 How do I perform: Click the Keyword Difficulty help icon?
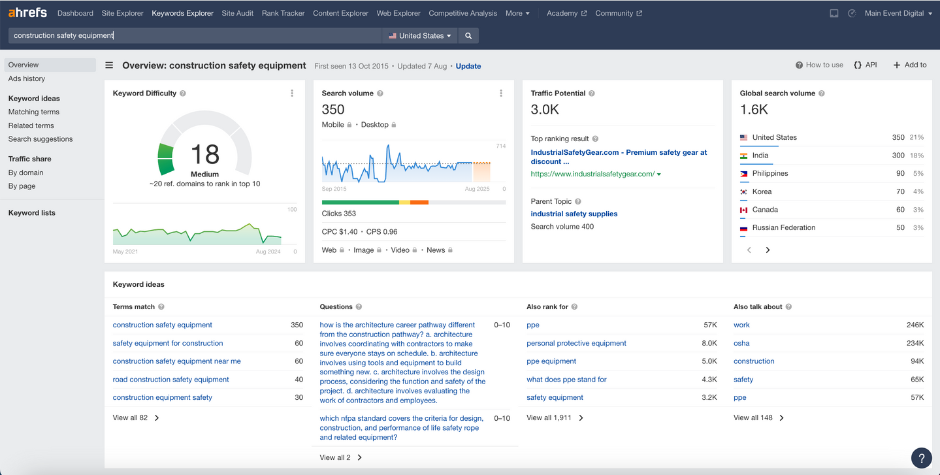pyautogui.click(x=183, y=93)
